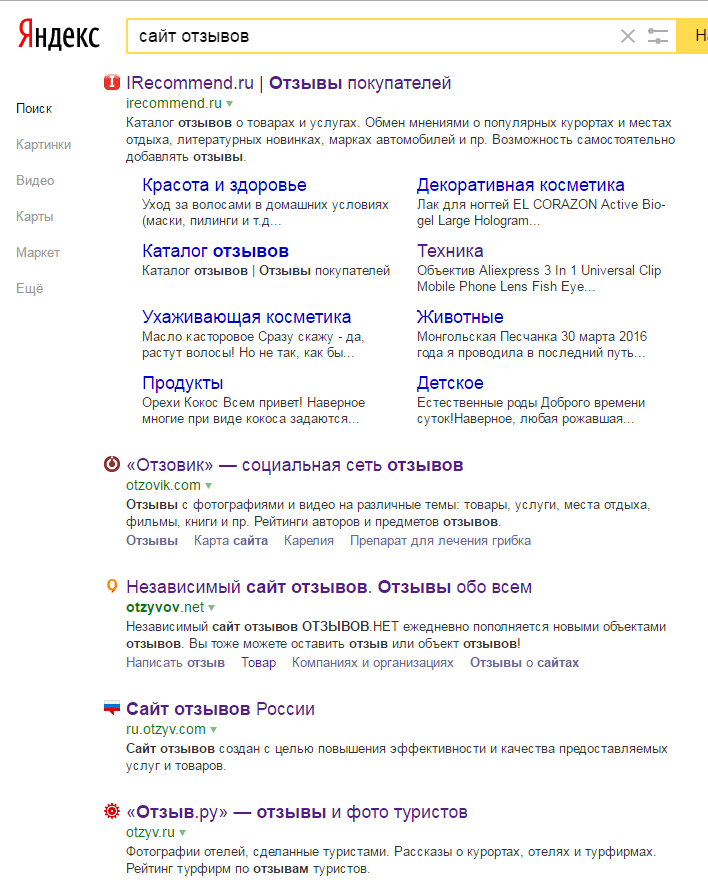Viewport: 708px width, 890px height.
Task: Click the text 'Масло касторовое Сразу скажу'
Action: pos(253,345)
